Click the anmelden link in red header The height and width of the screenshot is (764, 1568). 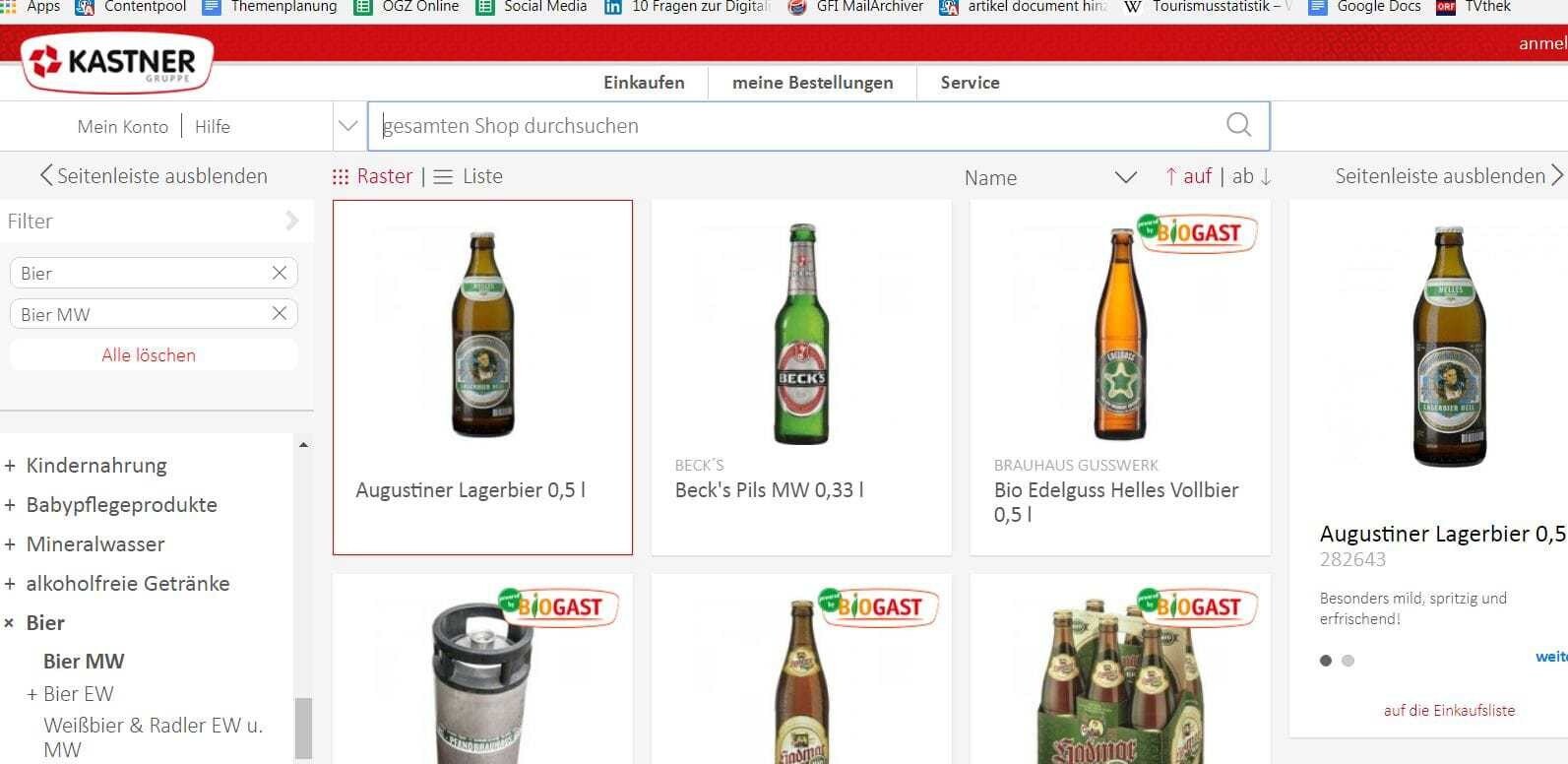click(1542, 43)
